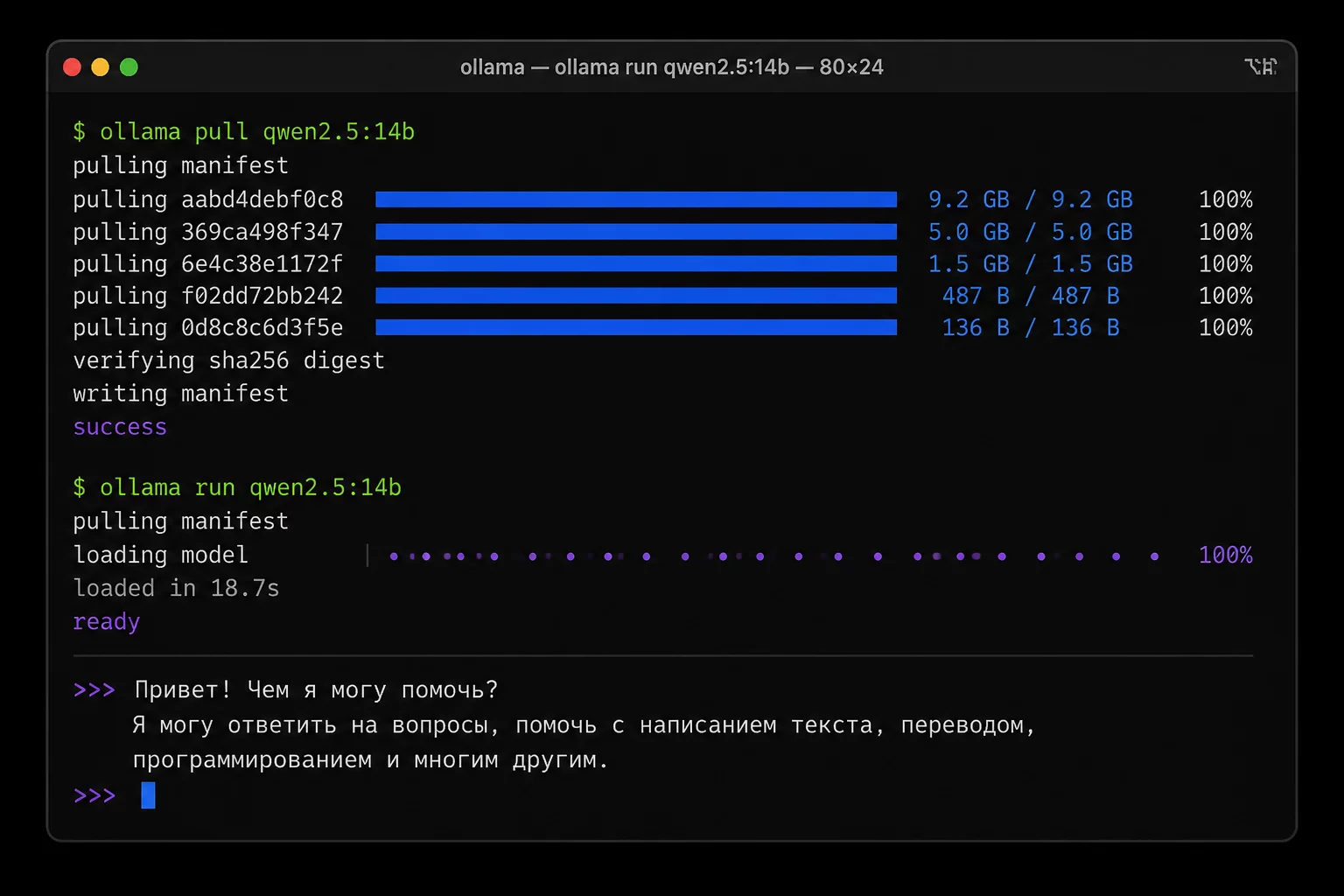1344x896 pixels.
Task: Click the 'ollama pull qwen2.5:14b' command line
Action: [x=244, y=131]
